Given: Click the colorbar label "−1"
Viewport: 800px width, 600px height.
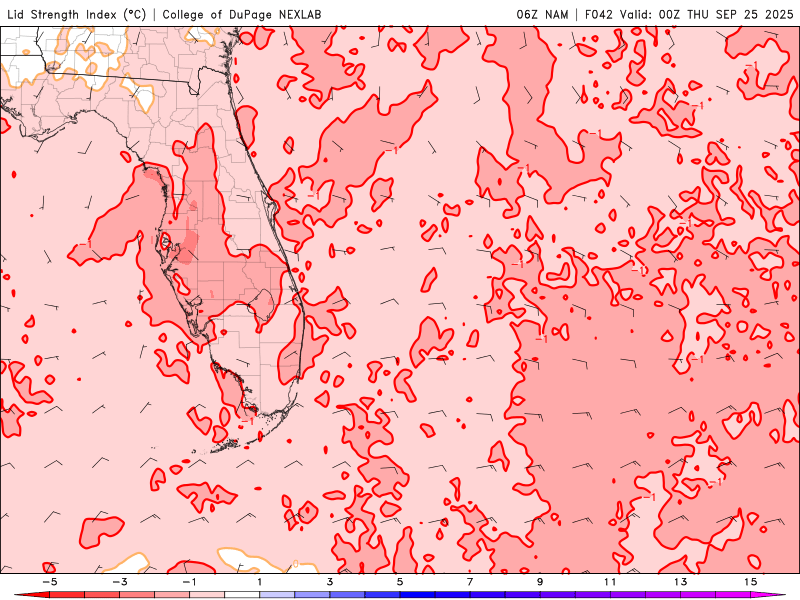Looking at the screenshot, I should (189, 582).
